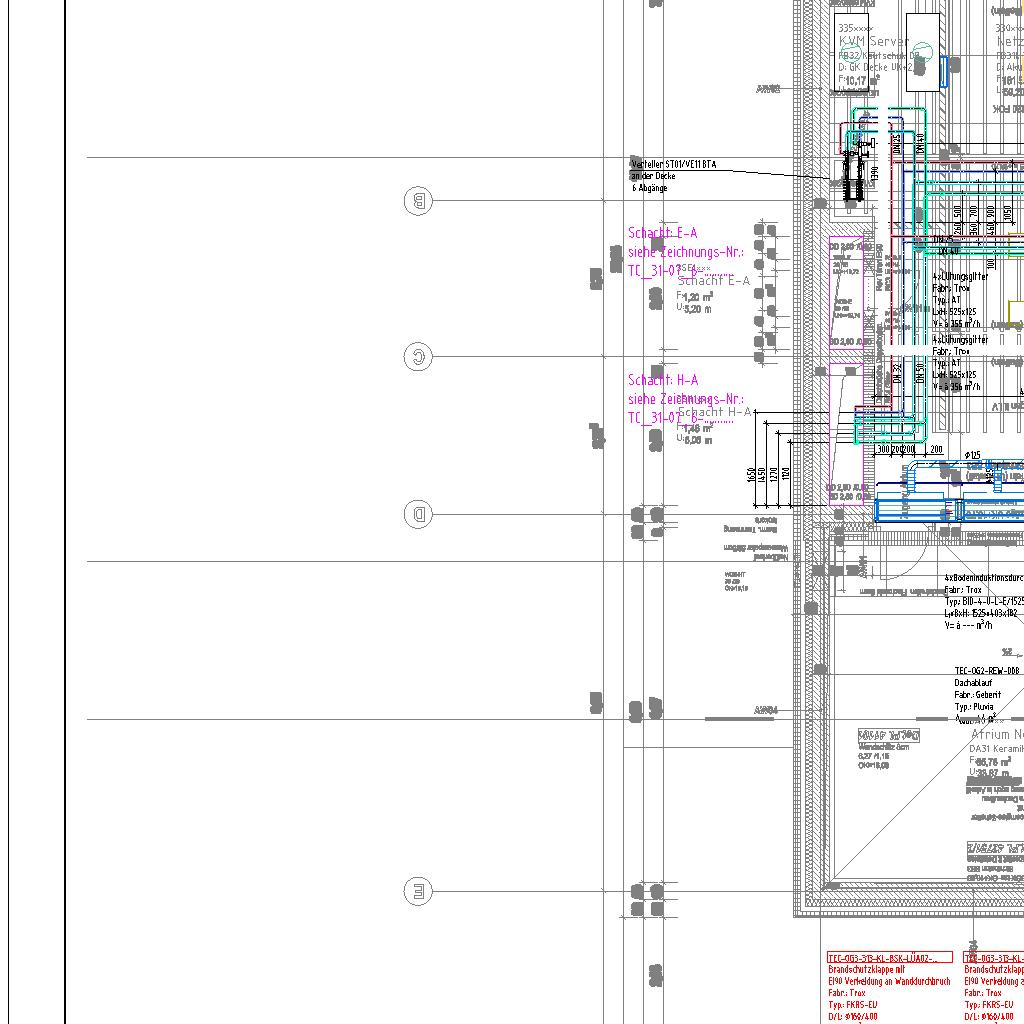Click vertical dimension '1270'
1024x1024 pixels.
pyautogui.click(x=774, y=475)
